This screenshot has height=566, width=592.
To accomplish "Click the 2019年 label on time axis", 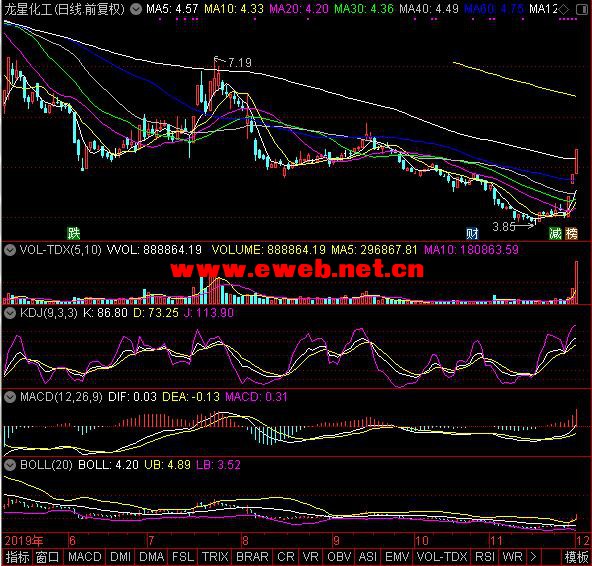I will [23, 541].
